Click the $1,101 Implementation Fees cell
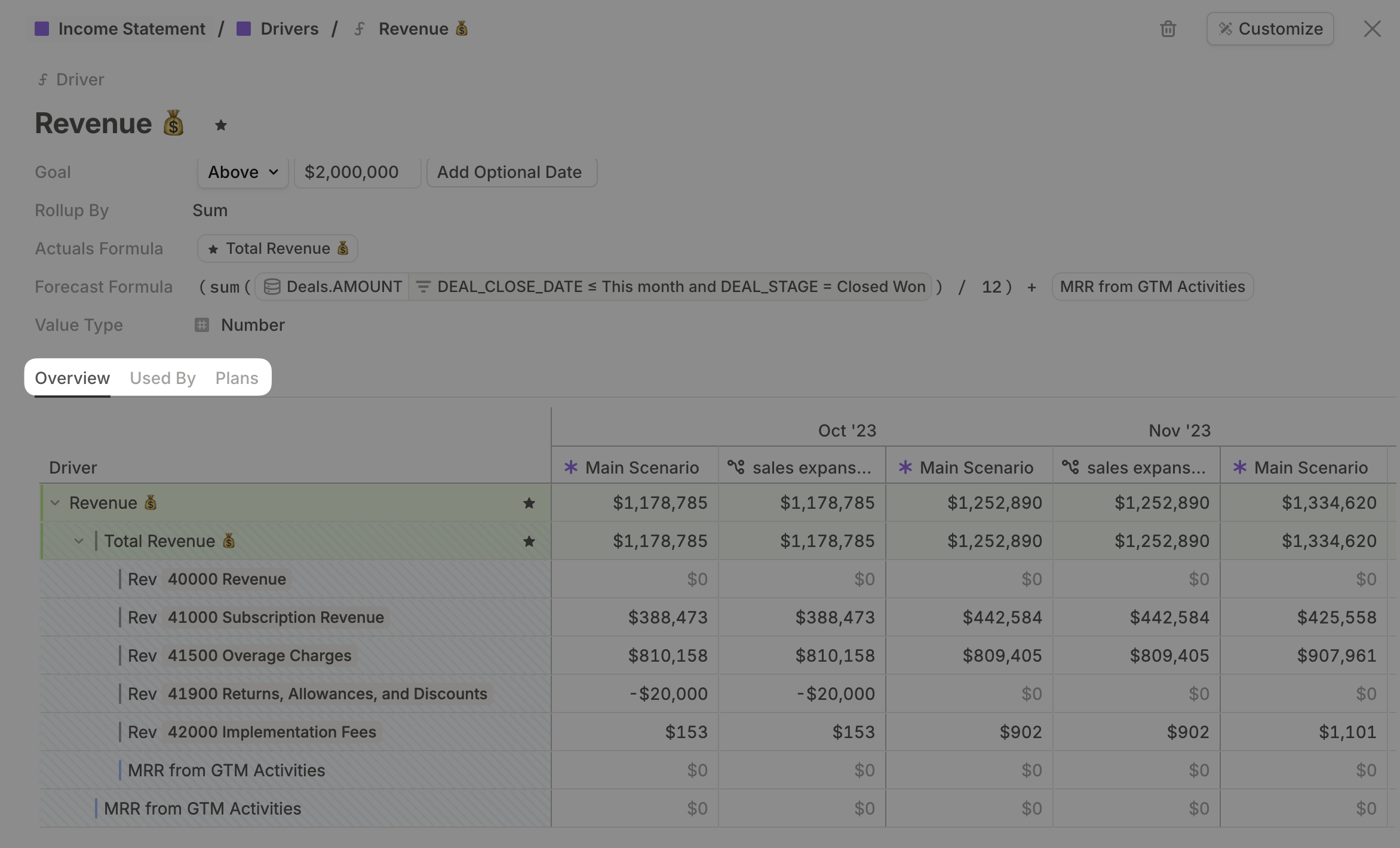The image size is (1400, 848). tap(1304, 732)
